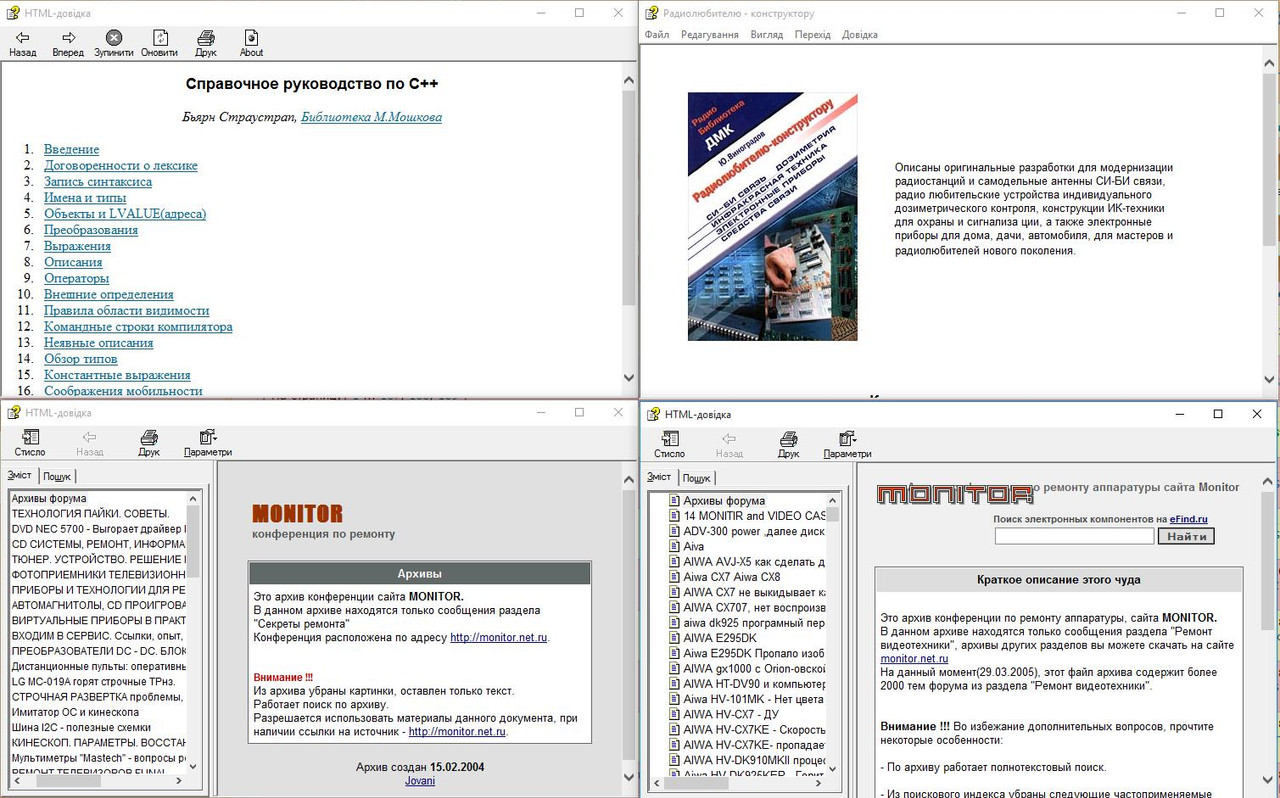The width and height of the screenshot is (1280, 798).
Task: Open the Обзор типов link
Action: click(x=81, y=359)
